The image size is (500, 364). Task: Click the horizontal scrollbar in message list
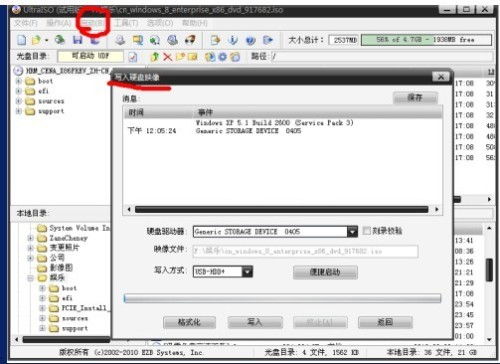click(282, 209)
